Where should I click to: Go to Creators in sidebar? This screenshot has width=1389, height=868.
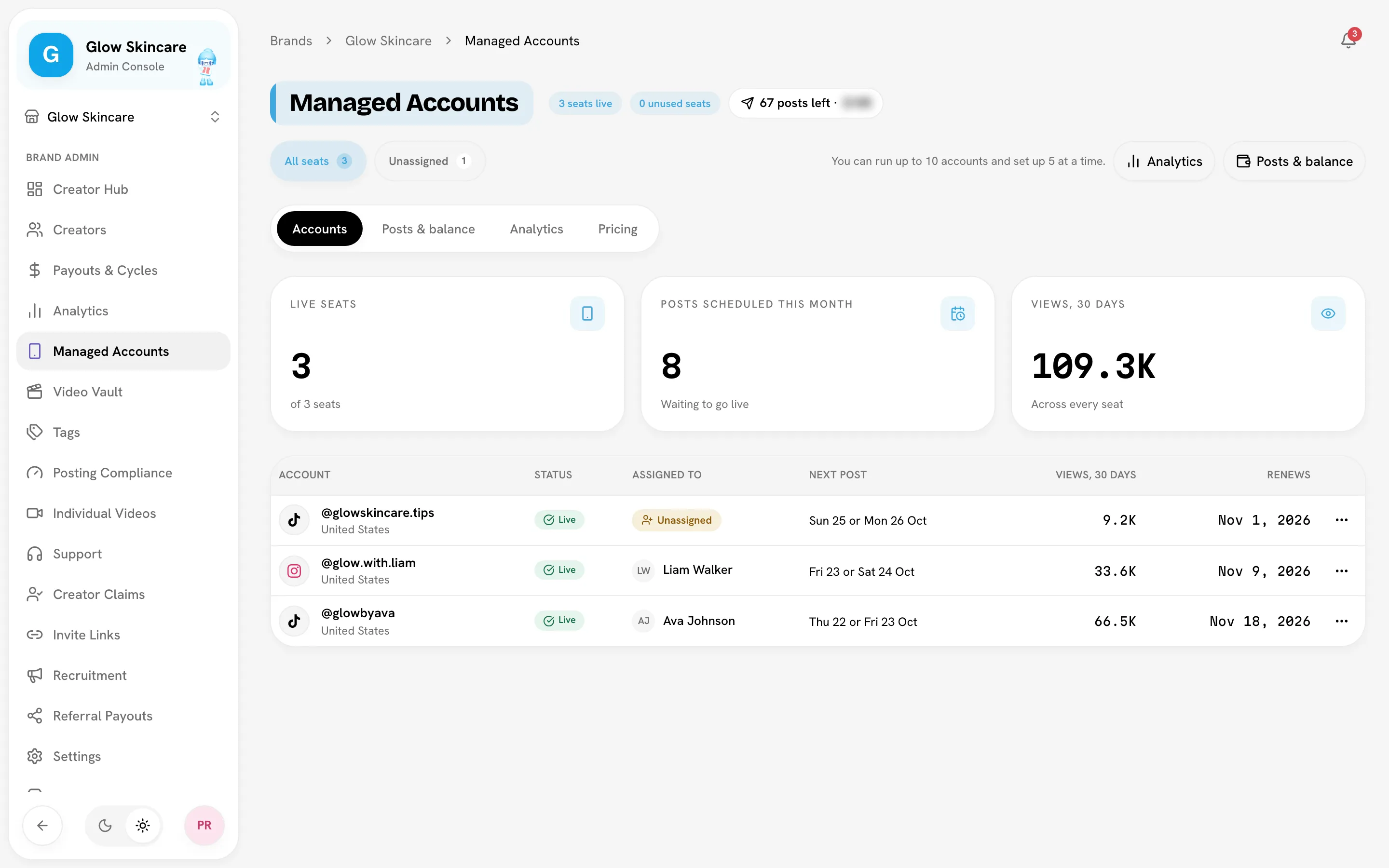point(123,230)
